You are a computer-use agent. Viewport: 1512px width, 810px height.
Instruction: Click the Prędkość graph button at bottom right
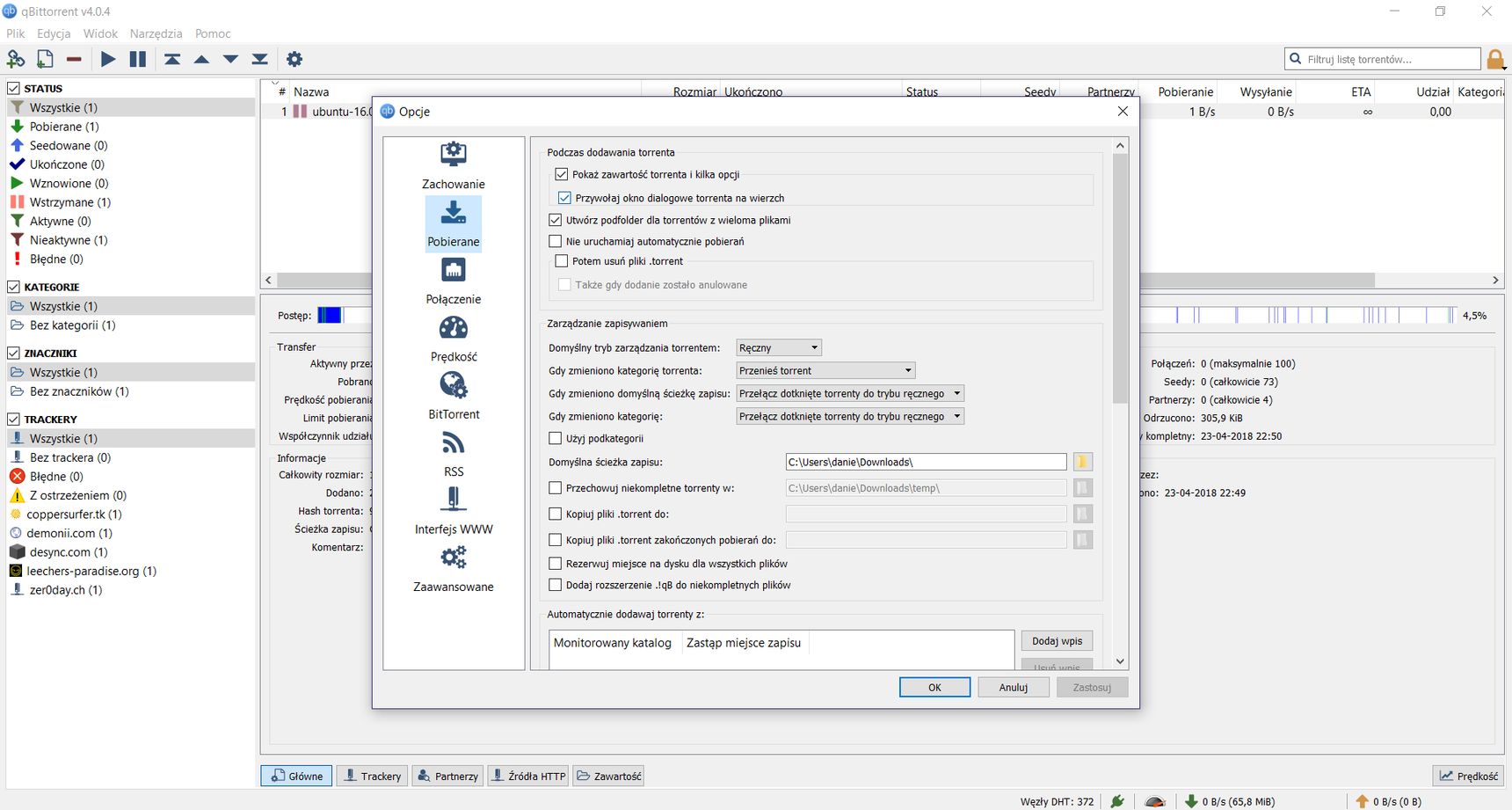click(x=1468, y=776)
